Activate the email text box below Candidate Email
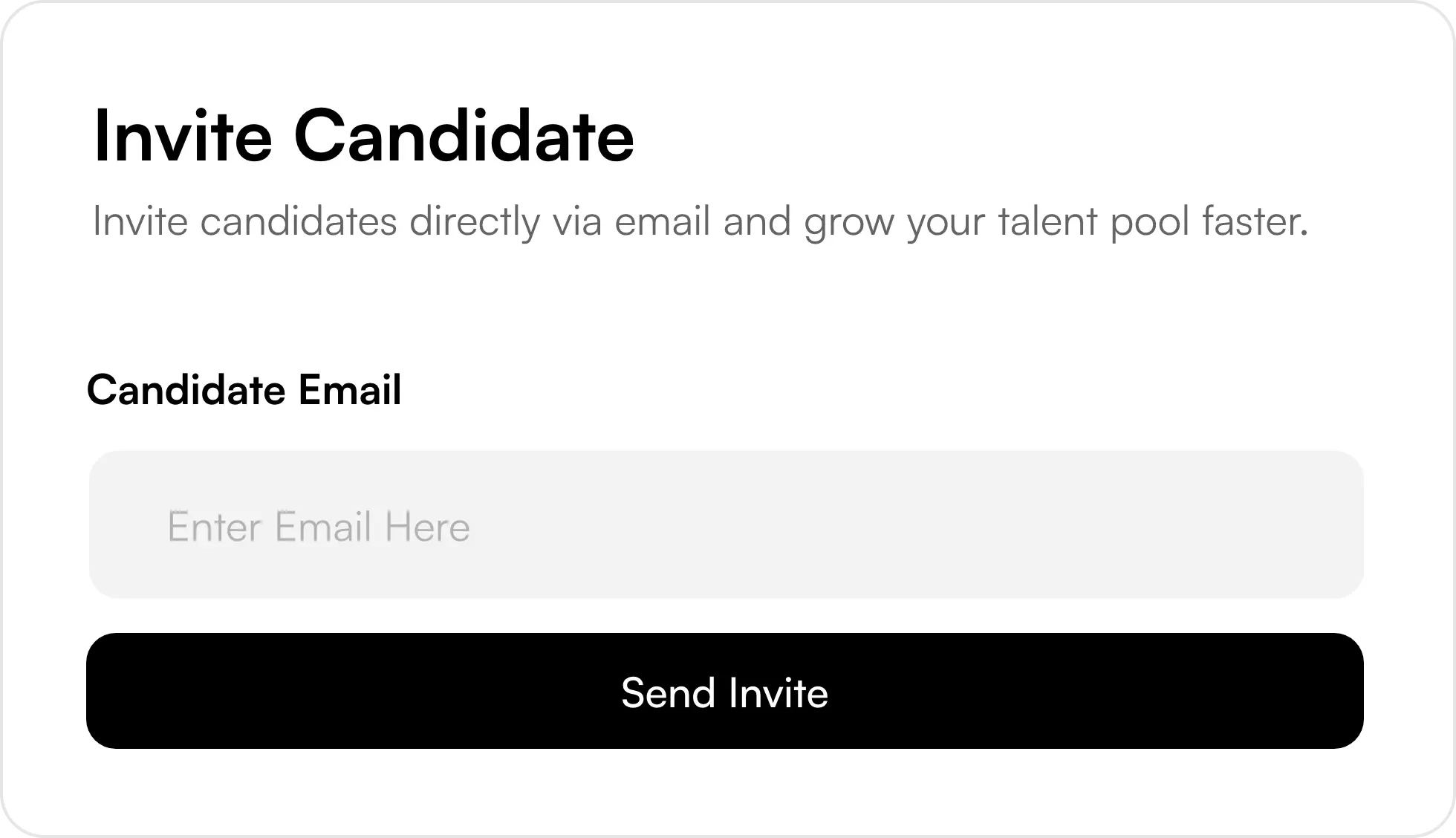Viewport: 1456px width, 838px height. [726, 524]
